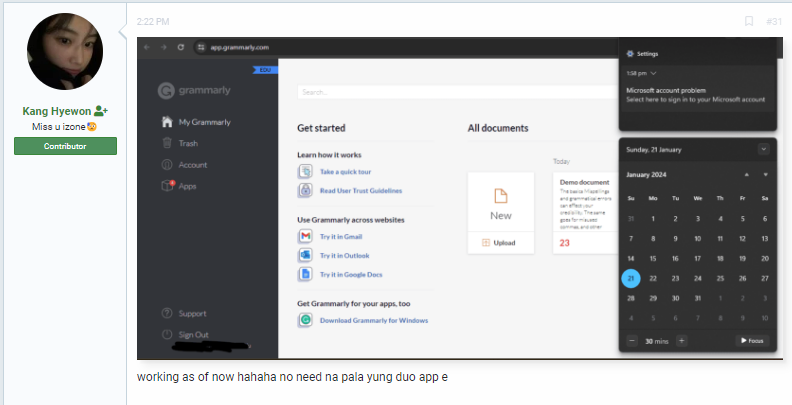The height and width of the screenshot is (405, 792).
Task: Expand the 1:58 pm notification chevron
Action: pyautogui.click(x=654, y=73)
